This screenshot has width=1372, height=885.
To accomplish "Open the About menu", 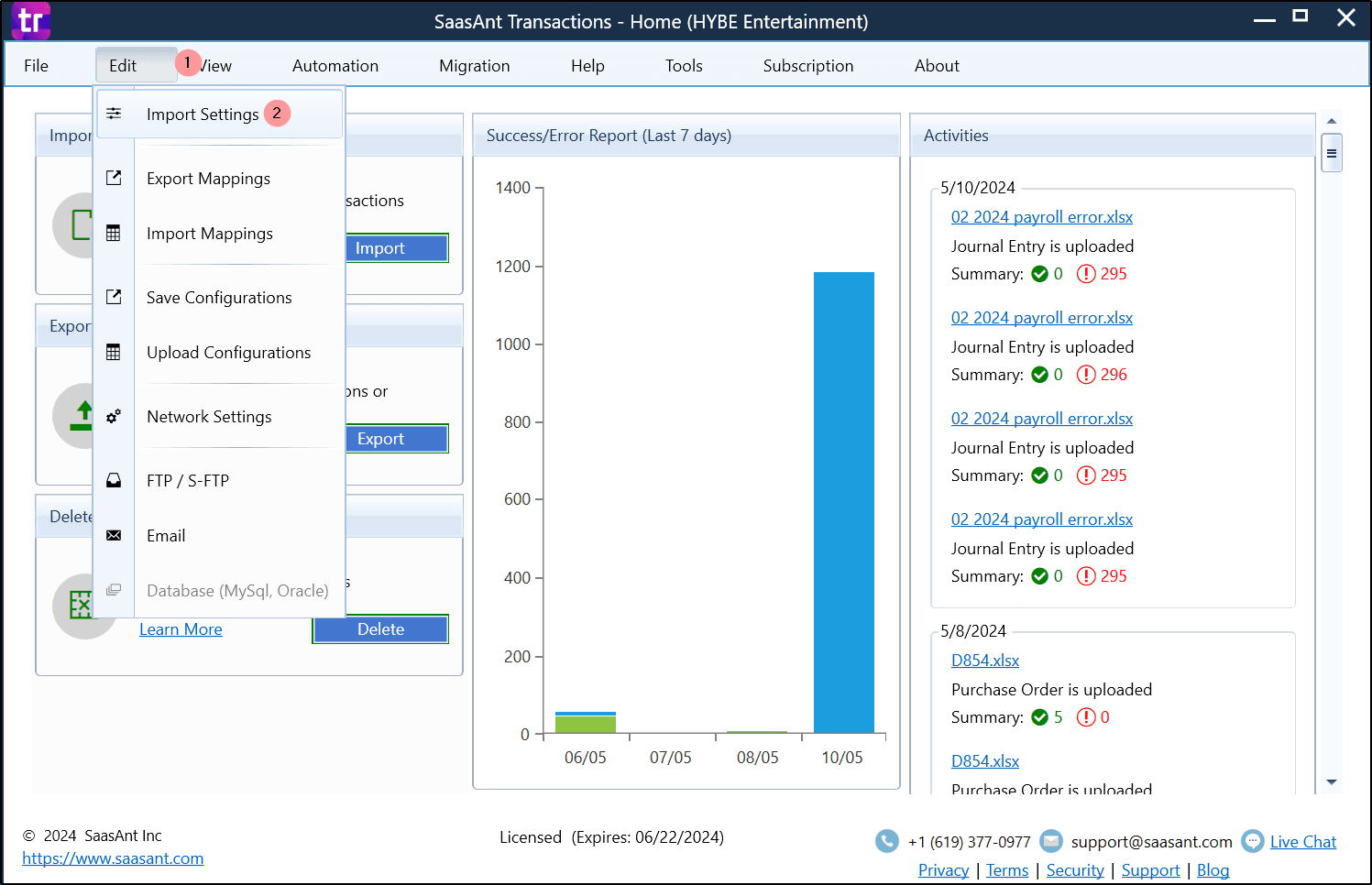I will tap(937, 65).
